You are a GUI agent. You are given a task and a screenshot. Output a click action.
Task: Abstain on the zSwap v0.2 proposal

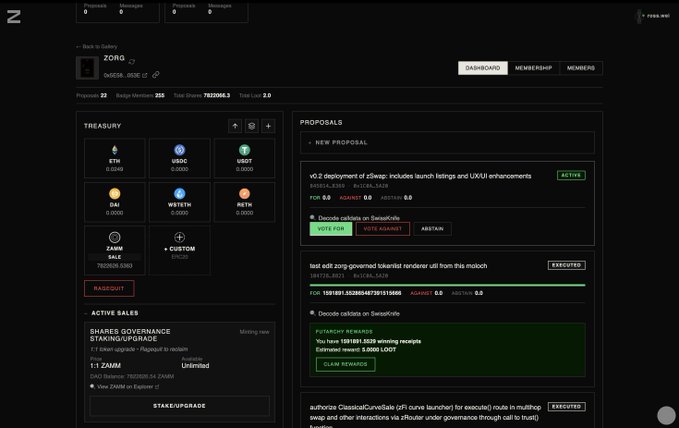pyautogui.click(x=432, y=229)
